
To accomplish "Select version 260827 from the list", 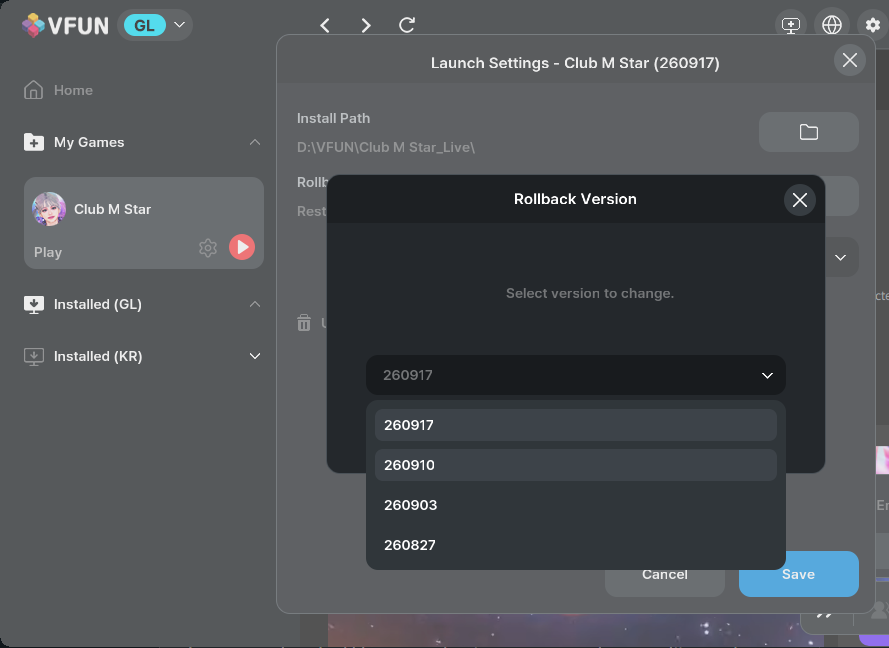I will point(575,545).
